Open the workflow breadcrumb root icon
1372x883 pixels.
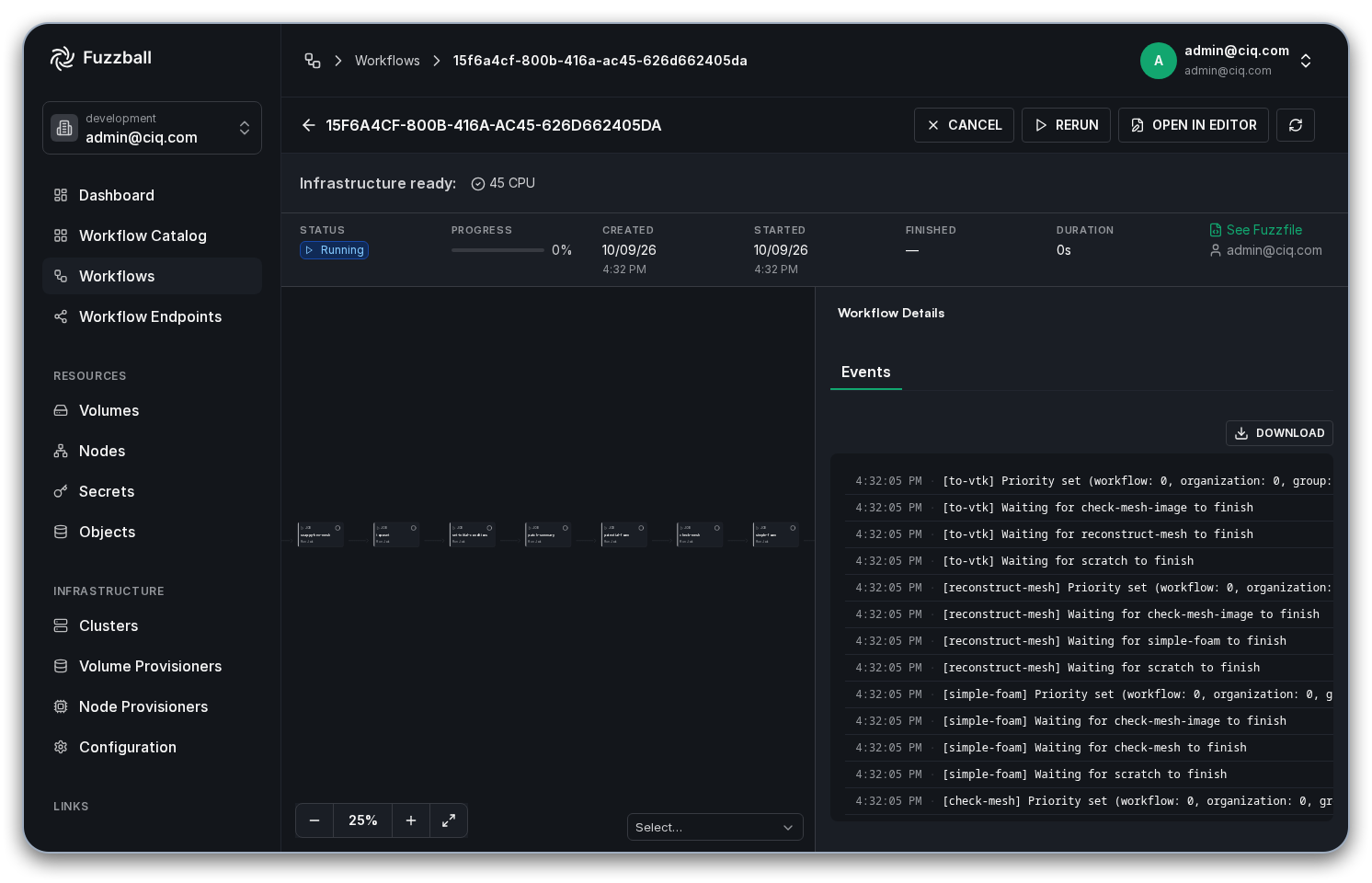tap(313, 61)
